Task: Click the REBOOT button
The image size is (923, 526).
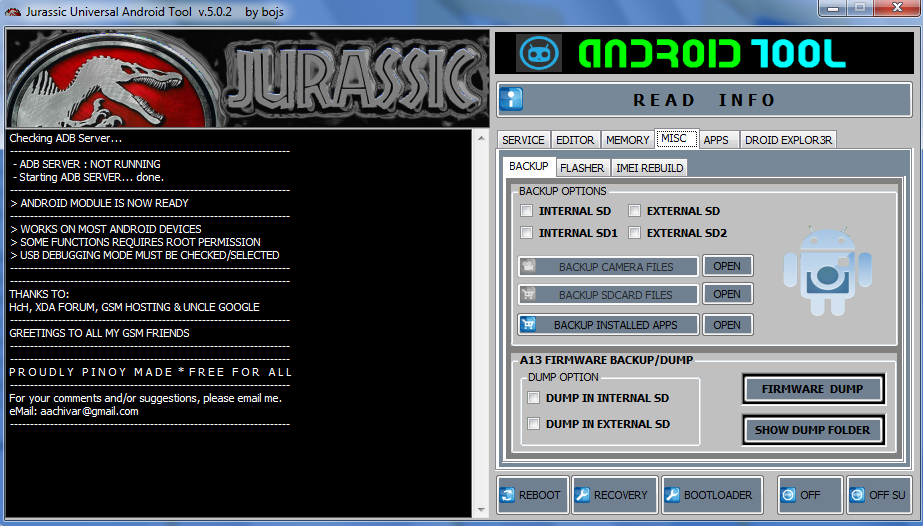Action: [532, 495]
